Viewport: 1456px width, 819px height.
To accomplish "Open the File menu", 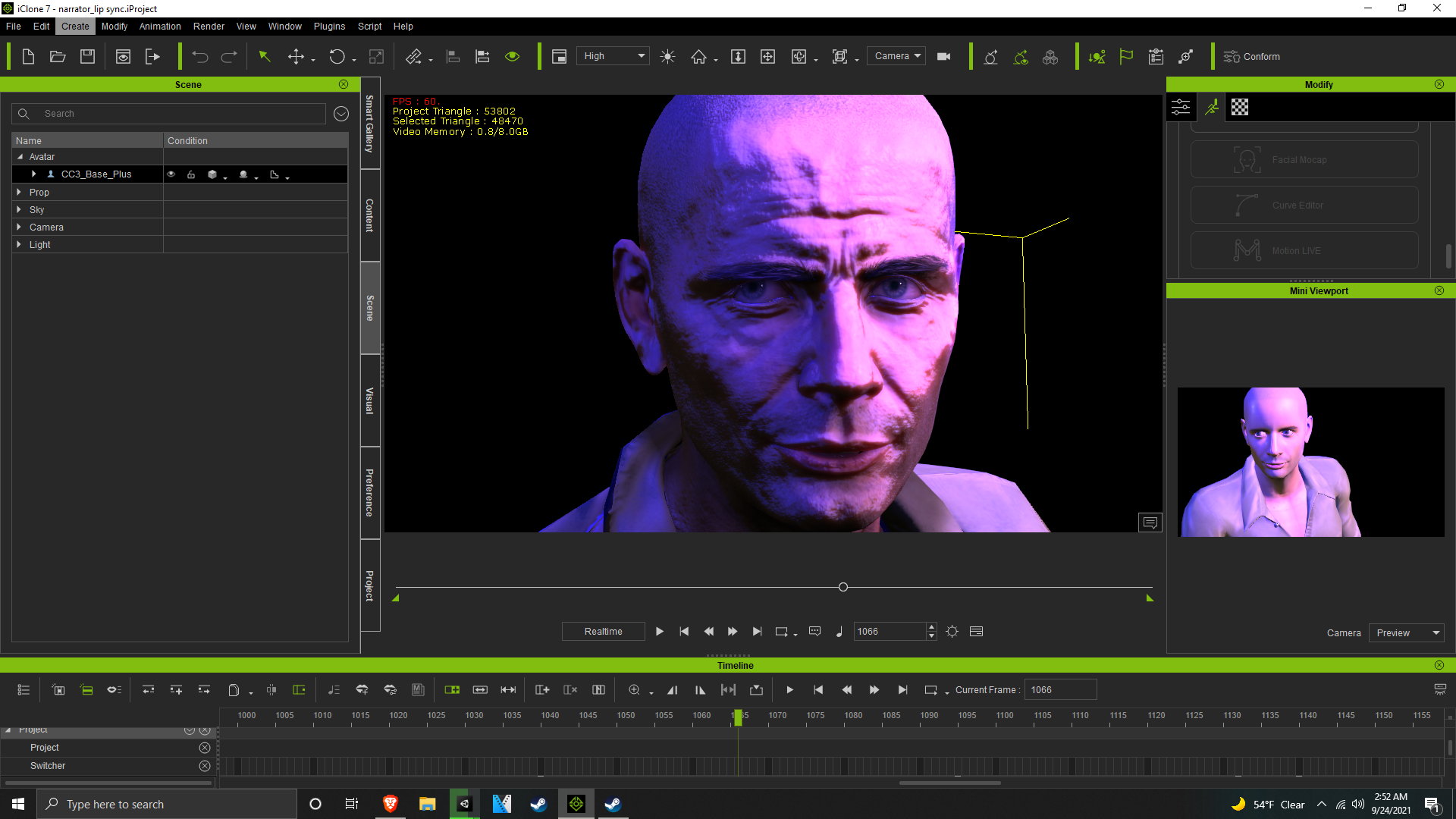I will pos(14,27).
